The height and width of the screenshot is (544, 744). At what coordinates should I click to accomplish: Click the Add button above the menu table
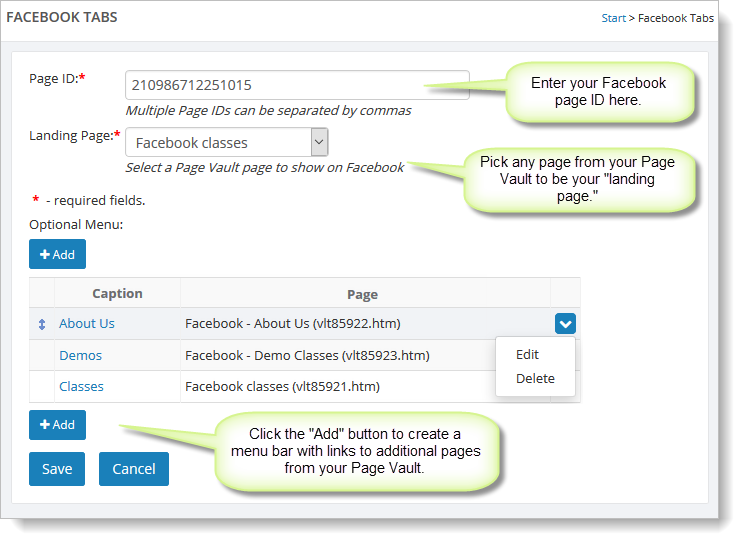[57, 254]
